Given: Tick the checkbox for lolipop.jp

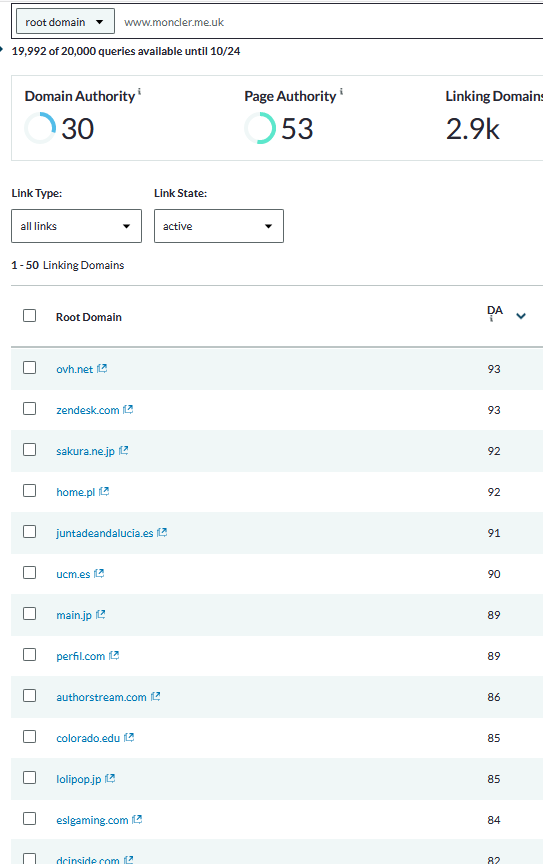Looking at the screenshot, I should coord(30,777).
